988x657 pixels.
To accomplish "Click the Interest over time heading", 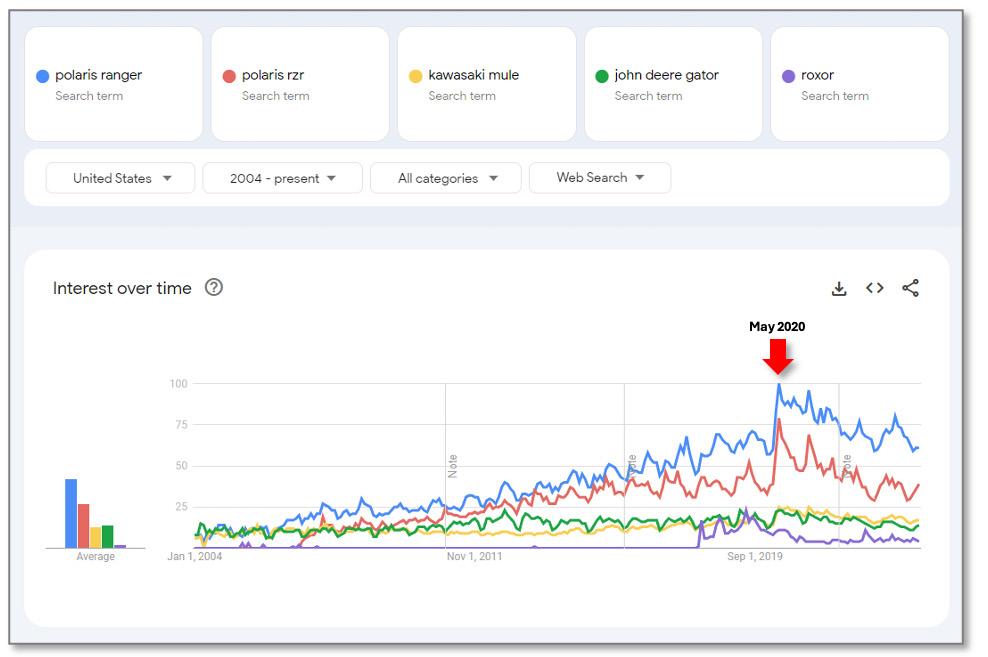I will (x=122, y=288).
